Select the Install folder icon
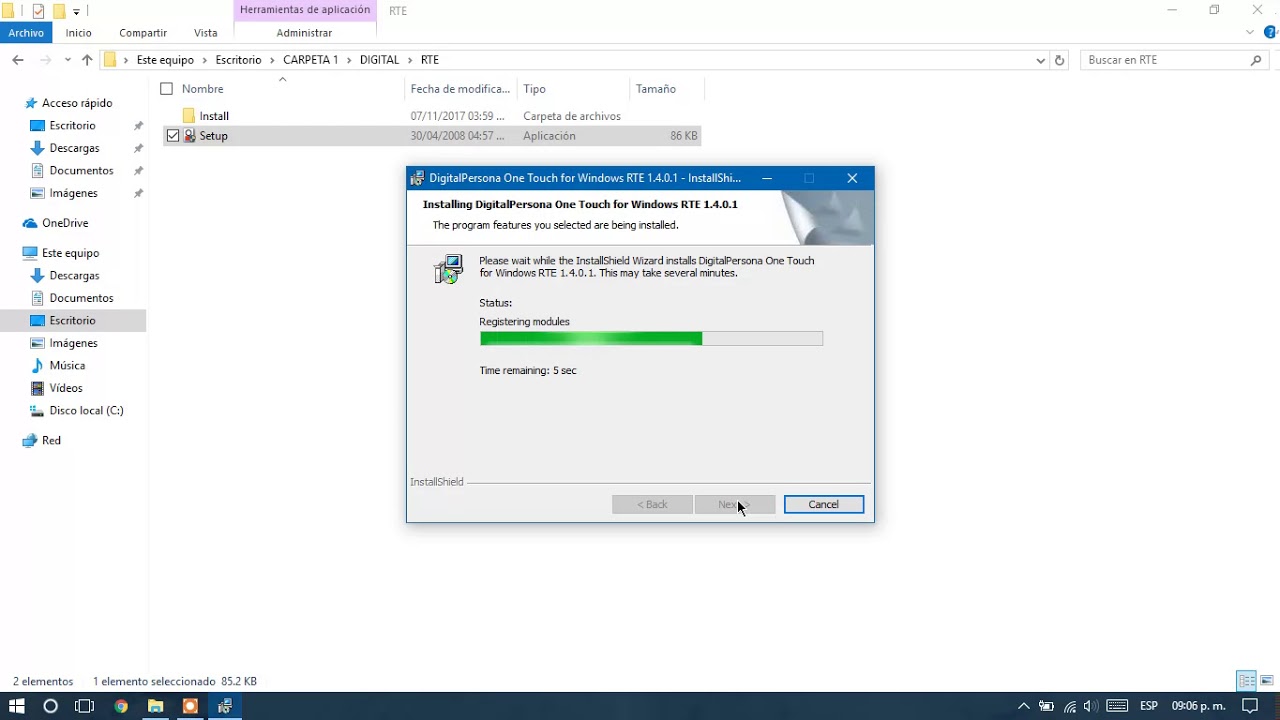This screenshot has width=1280, height=720. tap(189, 116)
